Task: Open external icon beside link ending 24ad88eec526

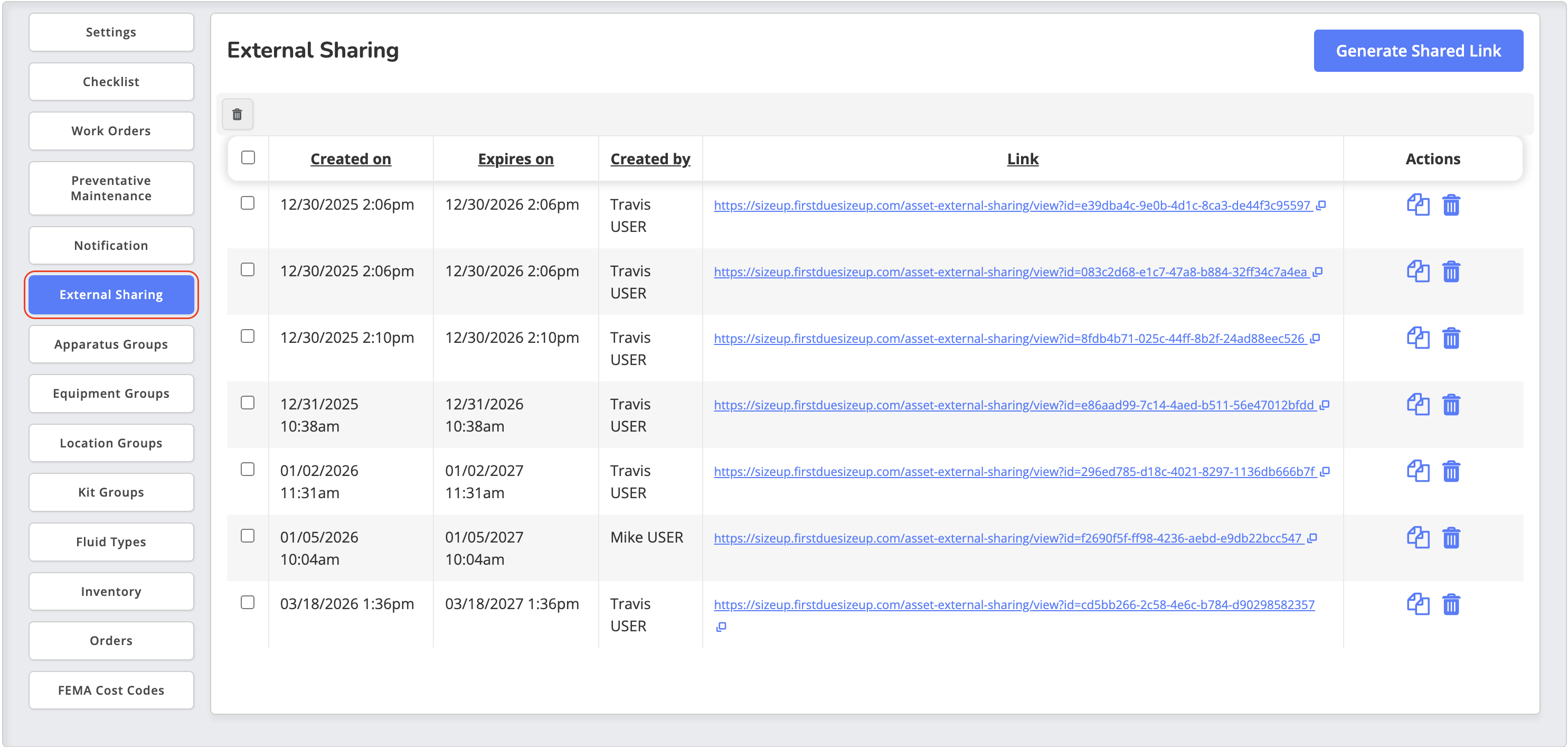Action: click(1315, 338)
